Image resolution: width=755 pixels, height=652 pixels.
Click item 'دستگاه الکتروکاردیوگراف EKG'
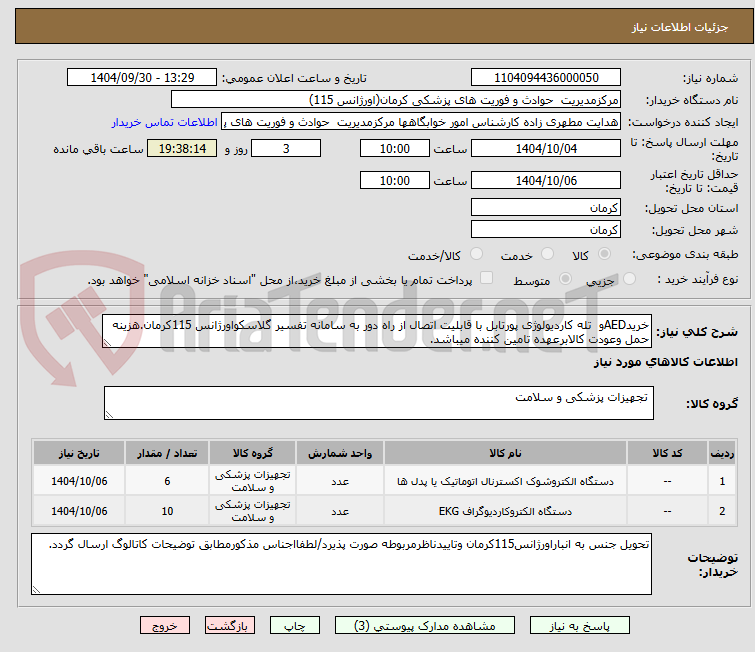coord(505,511)
